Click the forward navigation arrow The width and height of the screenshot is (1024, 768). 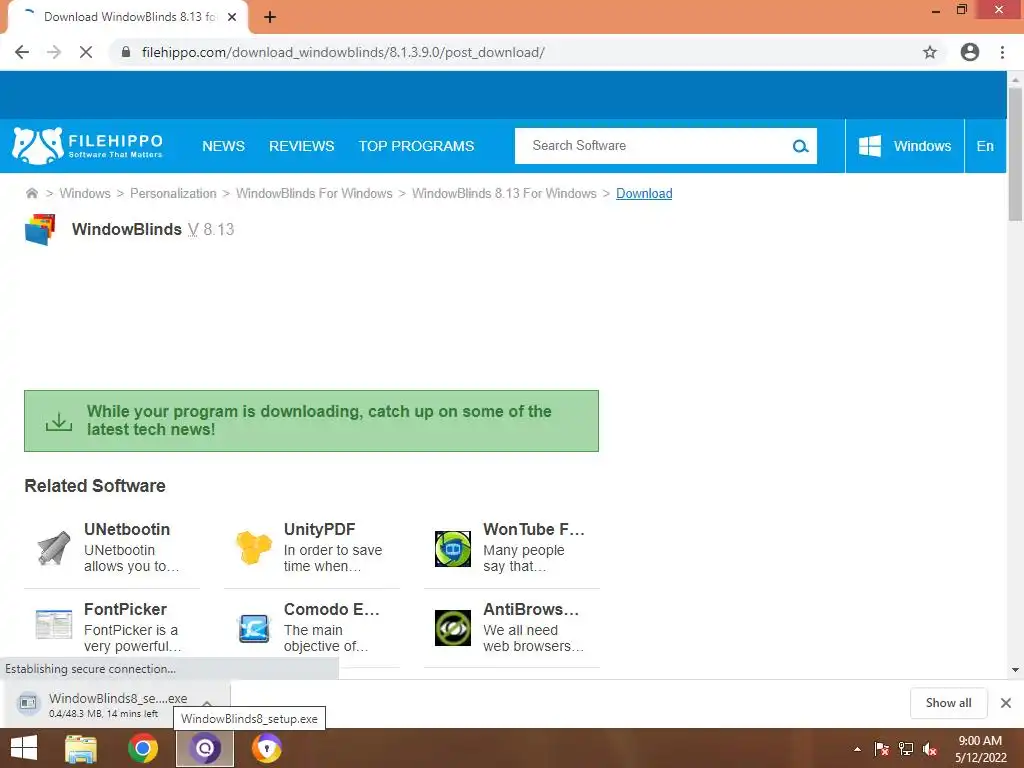click(x=54, y=52)
